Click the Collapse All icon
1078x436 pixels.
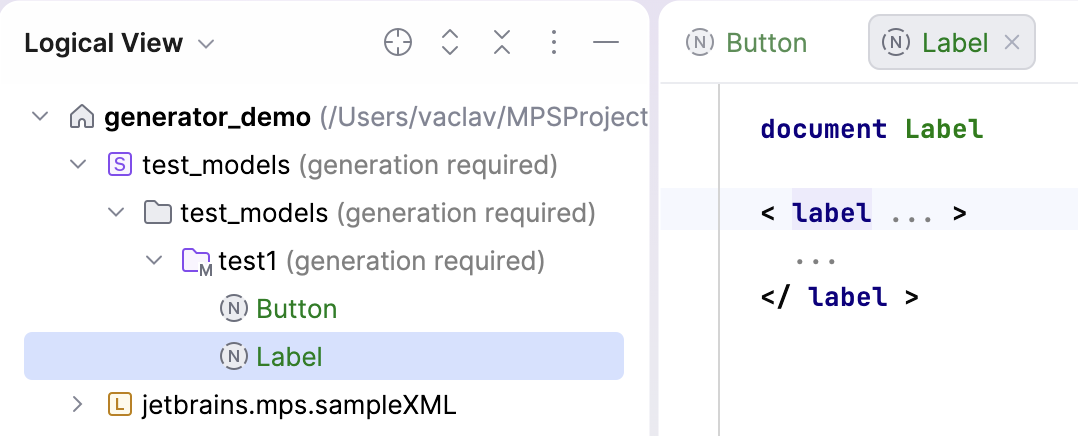pyautogui.click(x=502, y=42)
